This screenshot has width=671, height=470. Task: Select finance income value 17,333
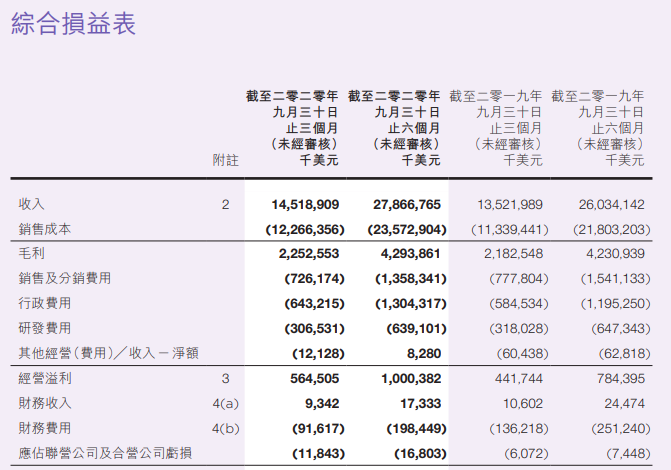click(x=421, y=404)
